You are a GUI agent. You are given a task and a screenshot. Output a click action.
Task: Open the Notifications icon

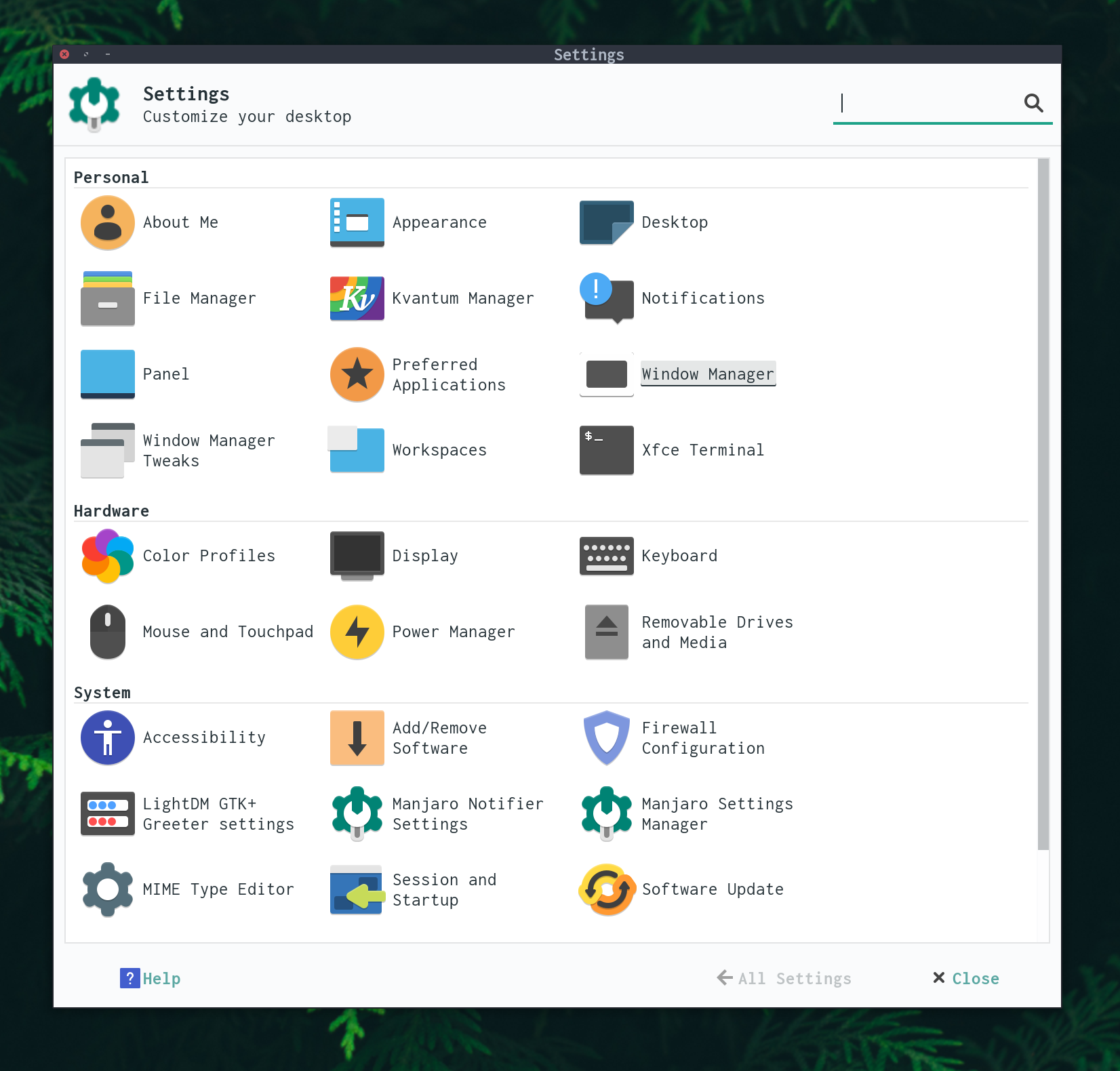click(606, 298)
